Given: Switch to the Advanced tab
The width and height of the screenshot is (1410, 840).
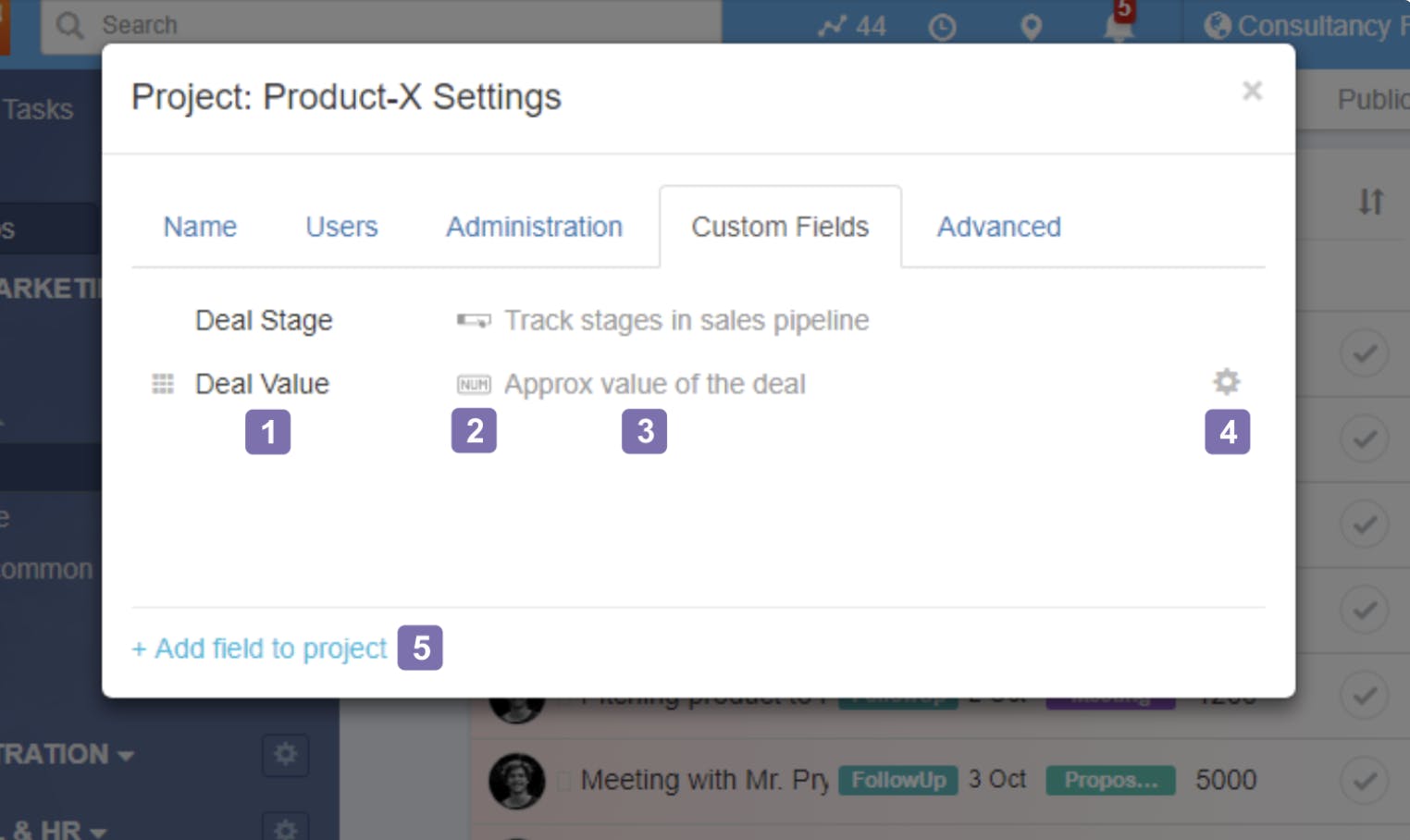Looking at the screenshot, I should (x=998, y=227).
